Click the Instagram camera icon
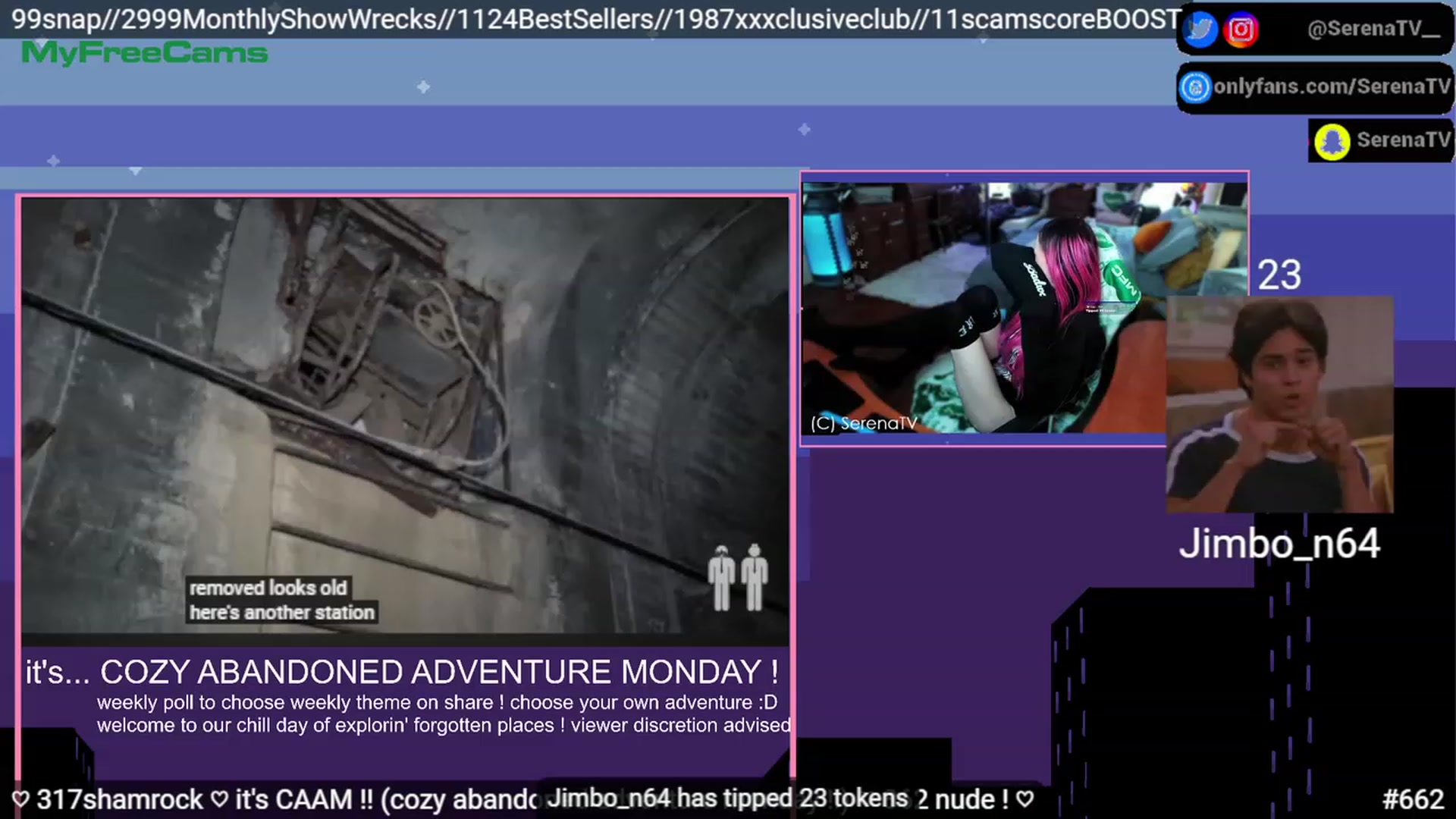This screenshot has width=1456, height=819. [1241, 30]
